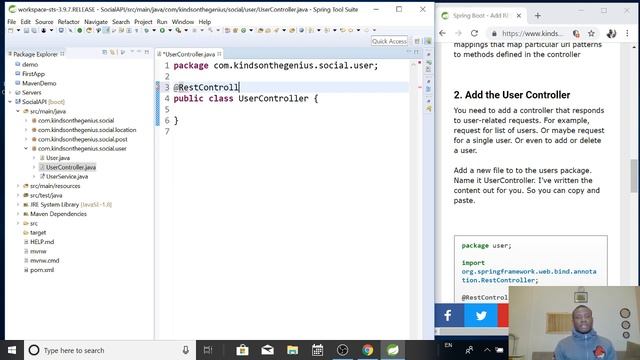The height and width of the screenshot is (360, 640).
Task: Open Chrome three-dot menu
Action: pyautogui.click(x=627, y=33)
